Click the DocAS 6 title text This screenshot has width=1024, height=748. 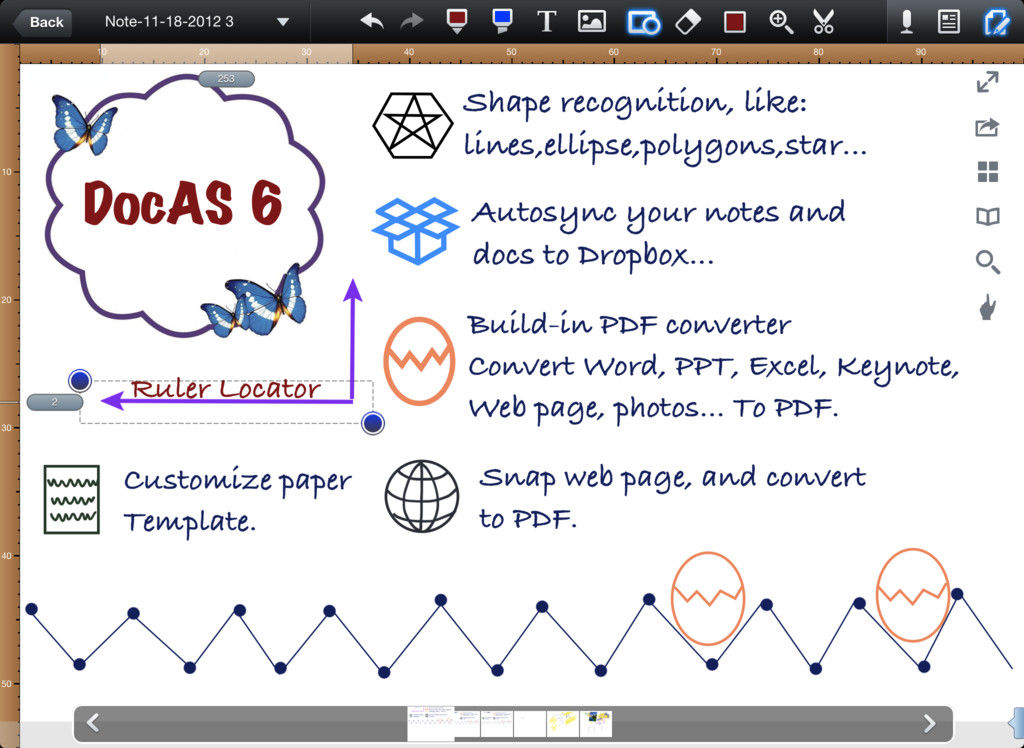coord(183,203)
